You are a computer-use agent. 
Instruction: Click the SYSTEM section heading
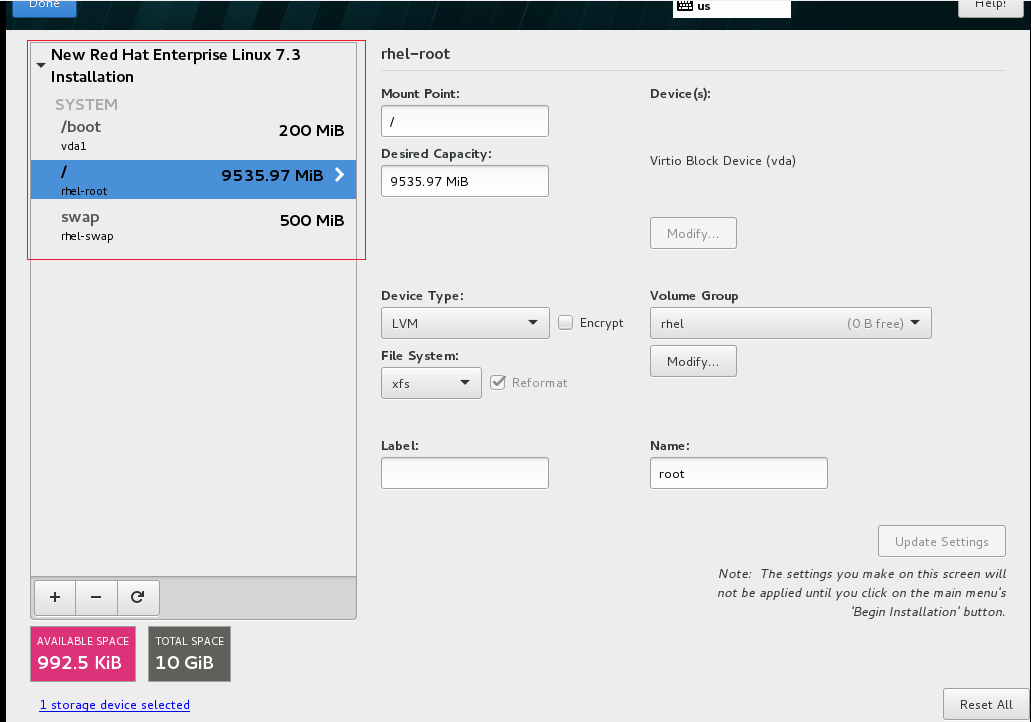click(86, 105)
